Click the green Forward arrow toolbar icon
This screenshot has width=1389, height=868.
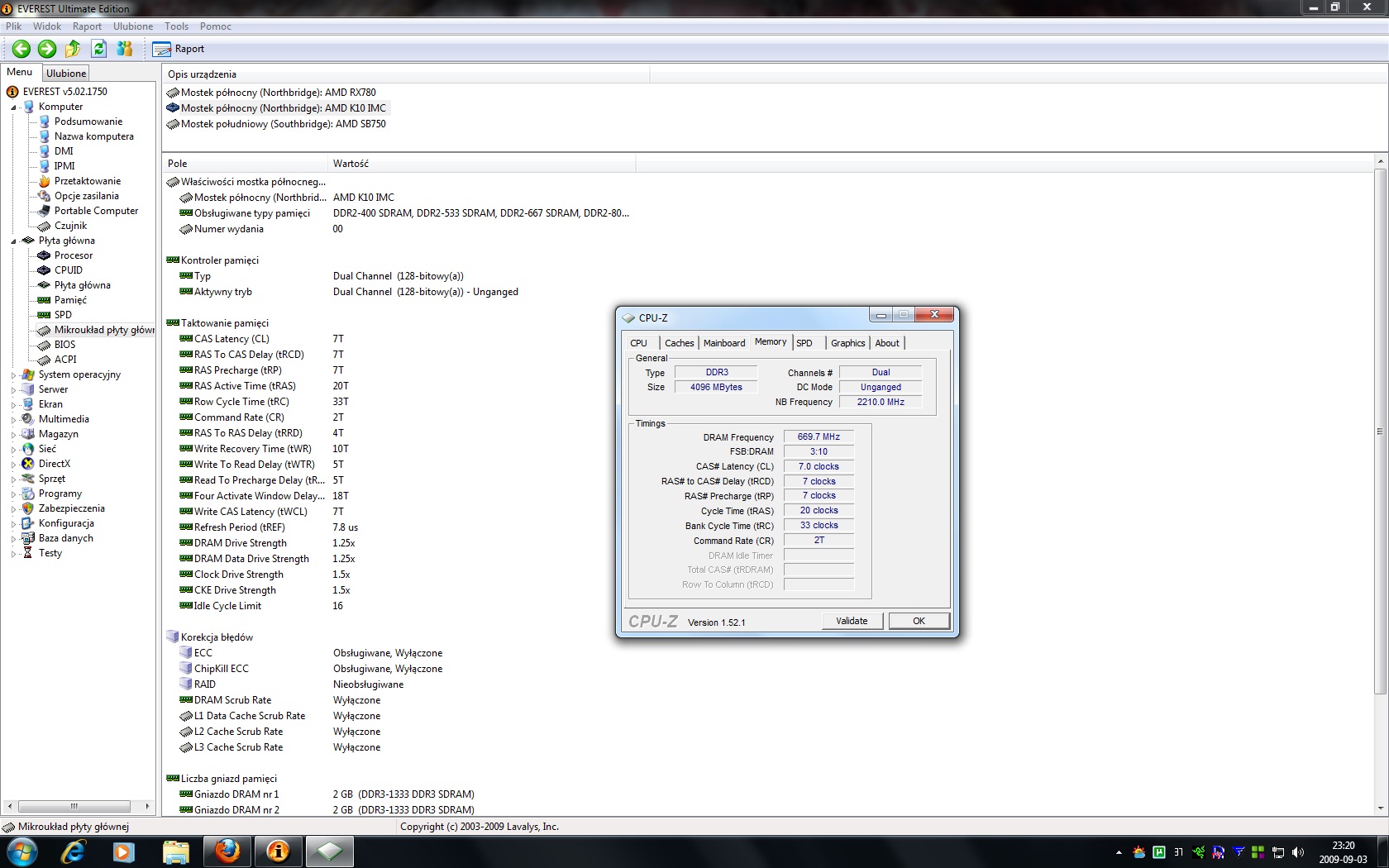[47, 49]
